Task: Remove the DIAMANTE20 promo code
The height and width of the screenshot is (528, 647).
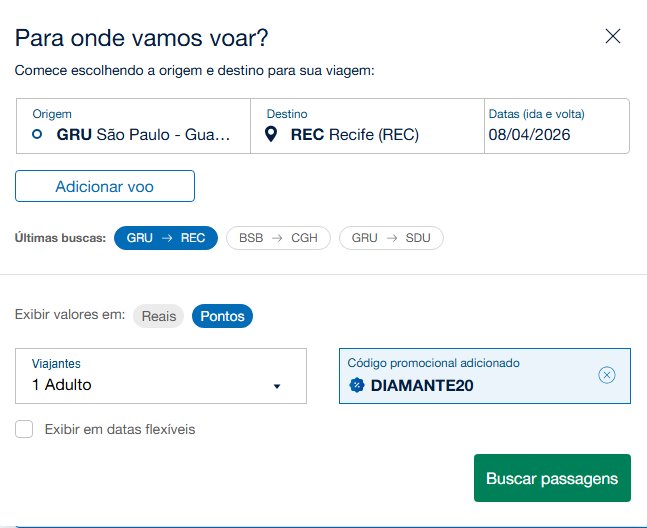Action: click(606, 375)
